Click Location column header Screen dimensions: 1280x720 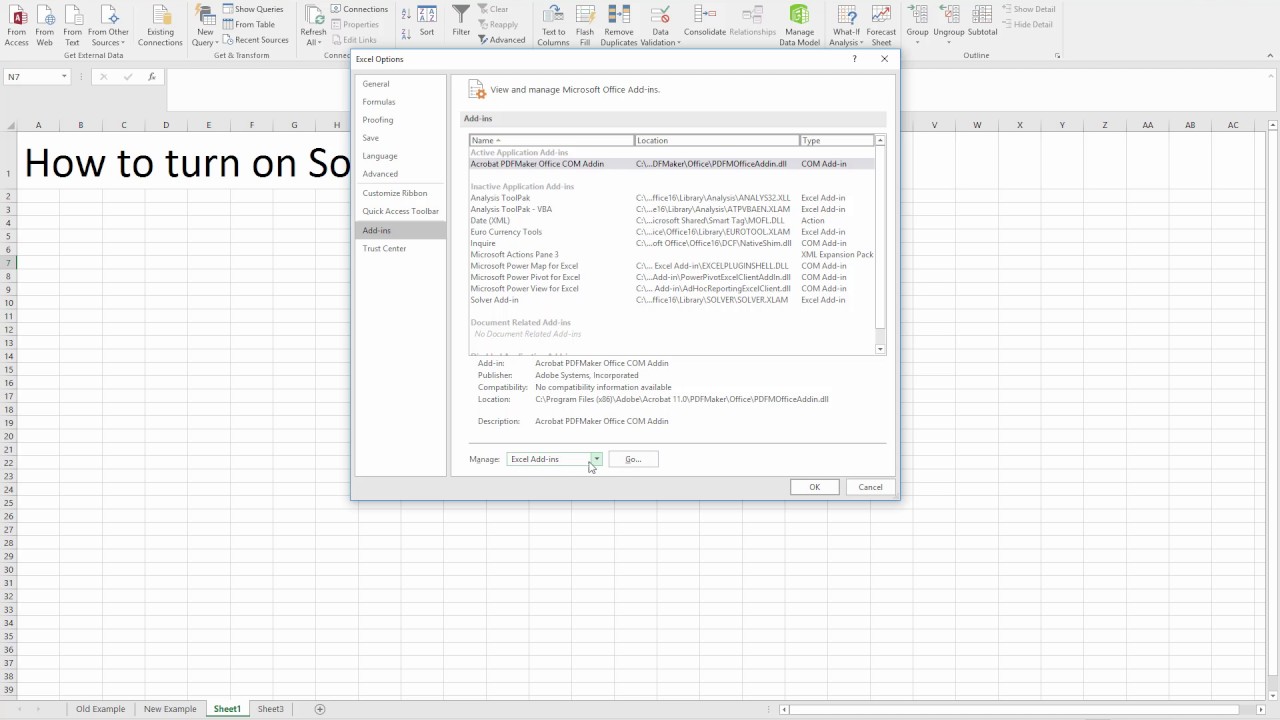pos(717,141)
